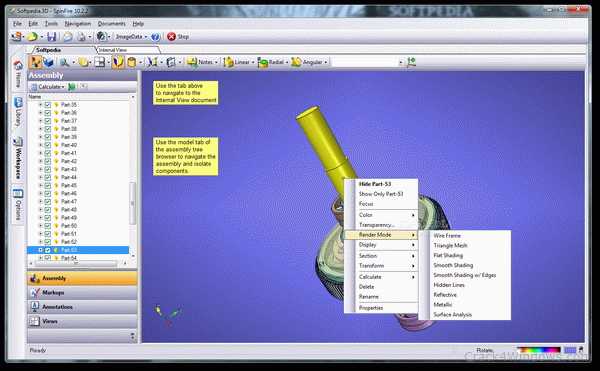Open the ImageData dropdown arrow
Viewport: 600px width, 371px height.
146,37
